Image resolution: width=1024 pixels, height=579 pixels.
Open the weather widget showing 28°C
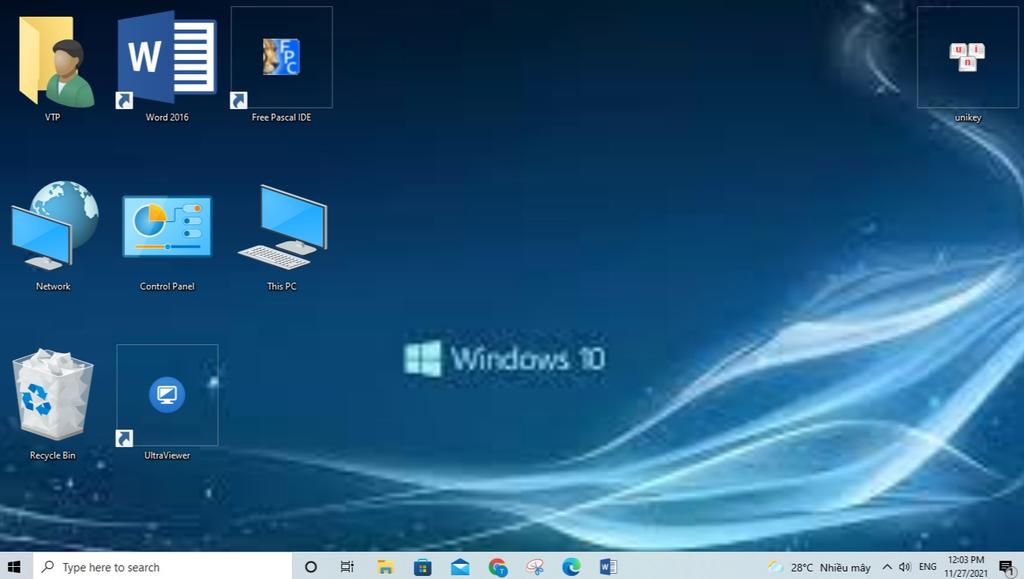pos(819,567)
